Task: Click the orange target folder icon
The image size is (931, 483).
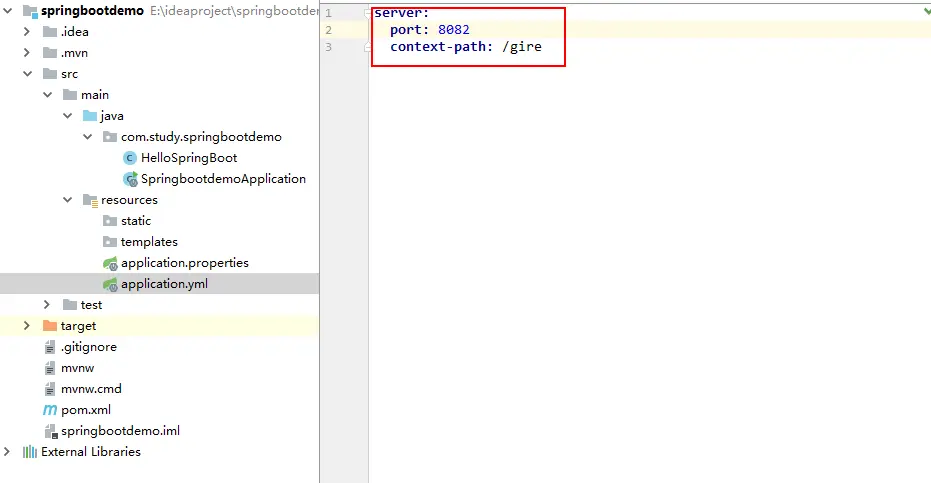Action: [50, 326]
